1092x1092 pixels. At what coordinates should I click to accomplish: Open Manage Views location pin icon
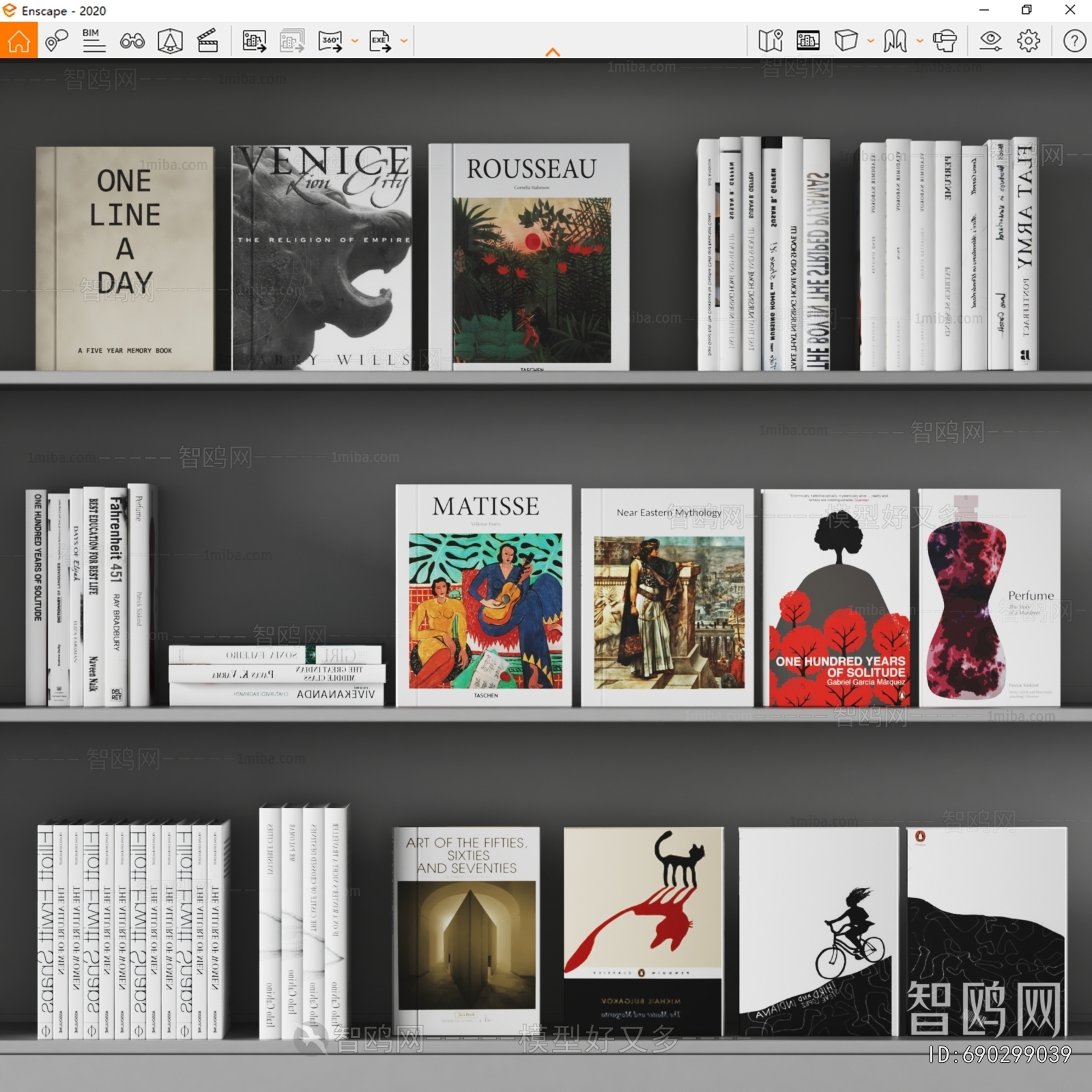[57, 41]
